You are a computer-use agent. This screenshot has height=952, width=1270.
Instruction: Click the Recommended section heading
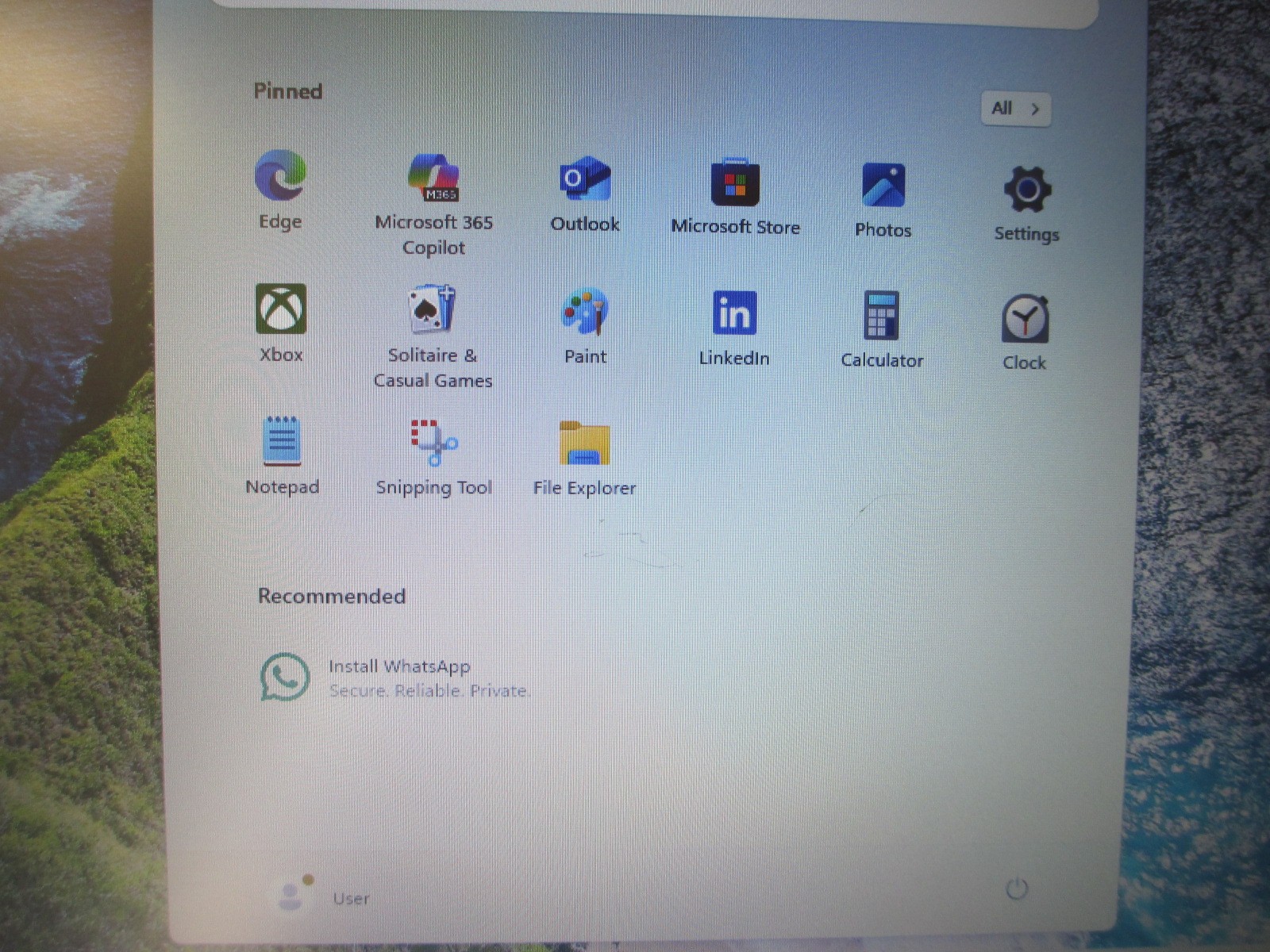(332, 596)
